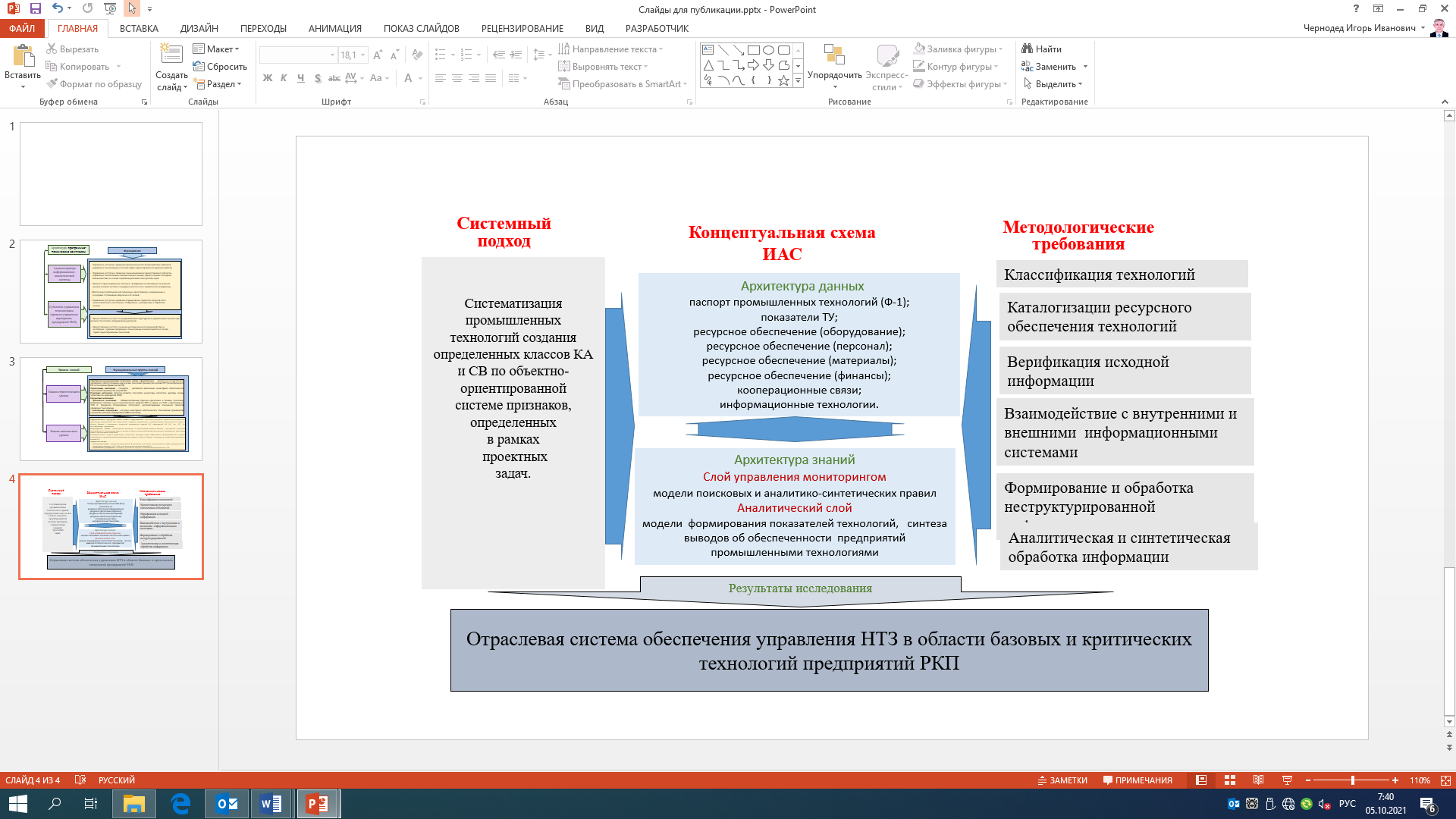
Task: Select slide 2 thumbnail
Action: tap(111, 291)
